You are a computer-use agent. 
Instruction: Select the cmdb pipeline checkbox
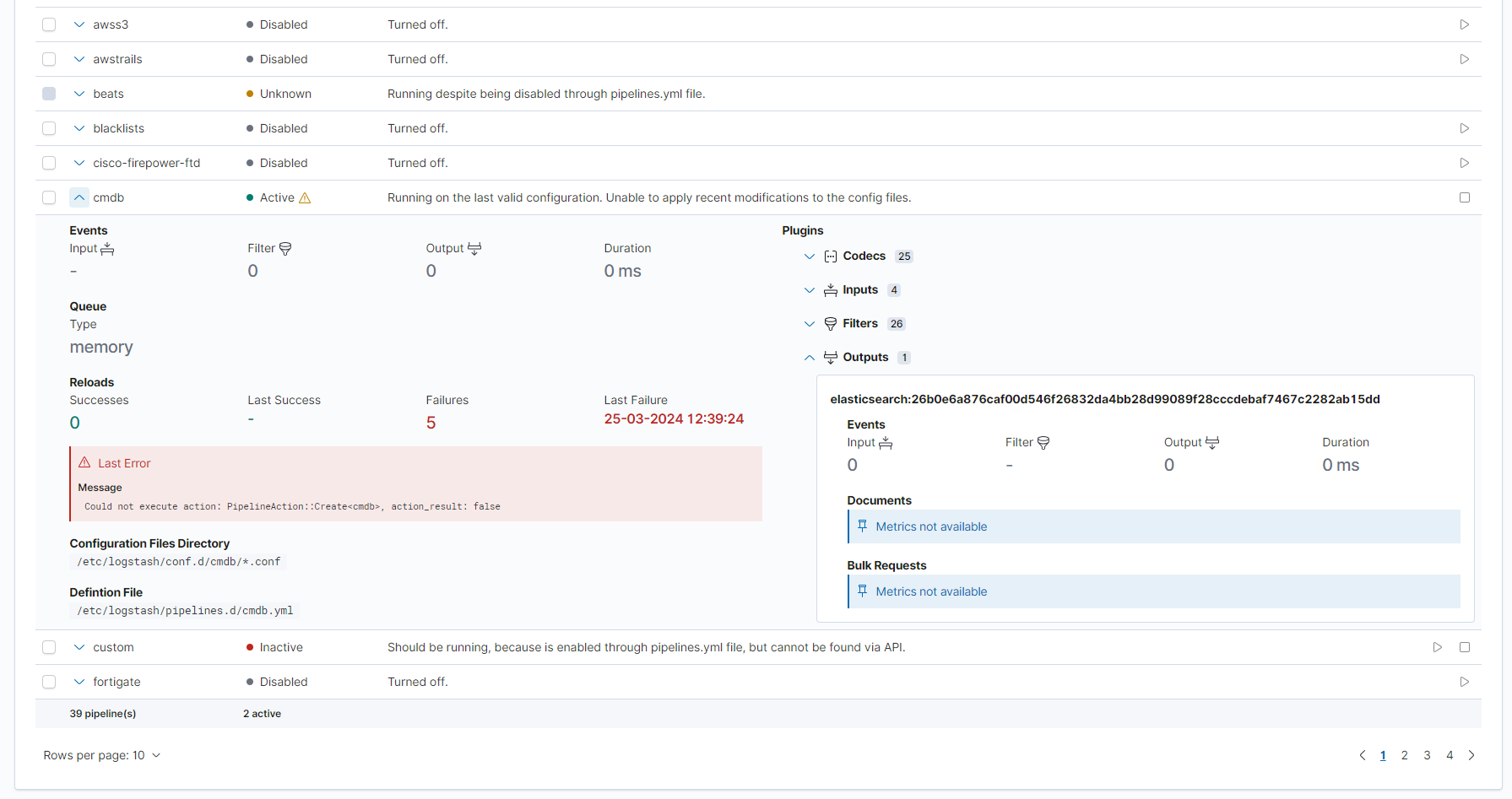(49, 197)
